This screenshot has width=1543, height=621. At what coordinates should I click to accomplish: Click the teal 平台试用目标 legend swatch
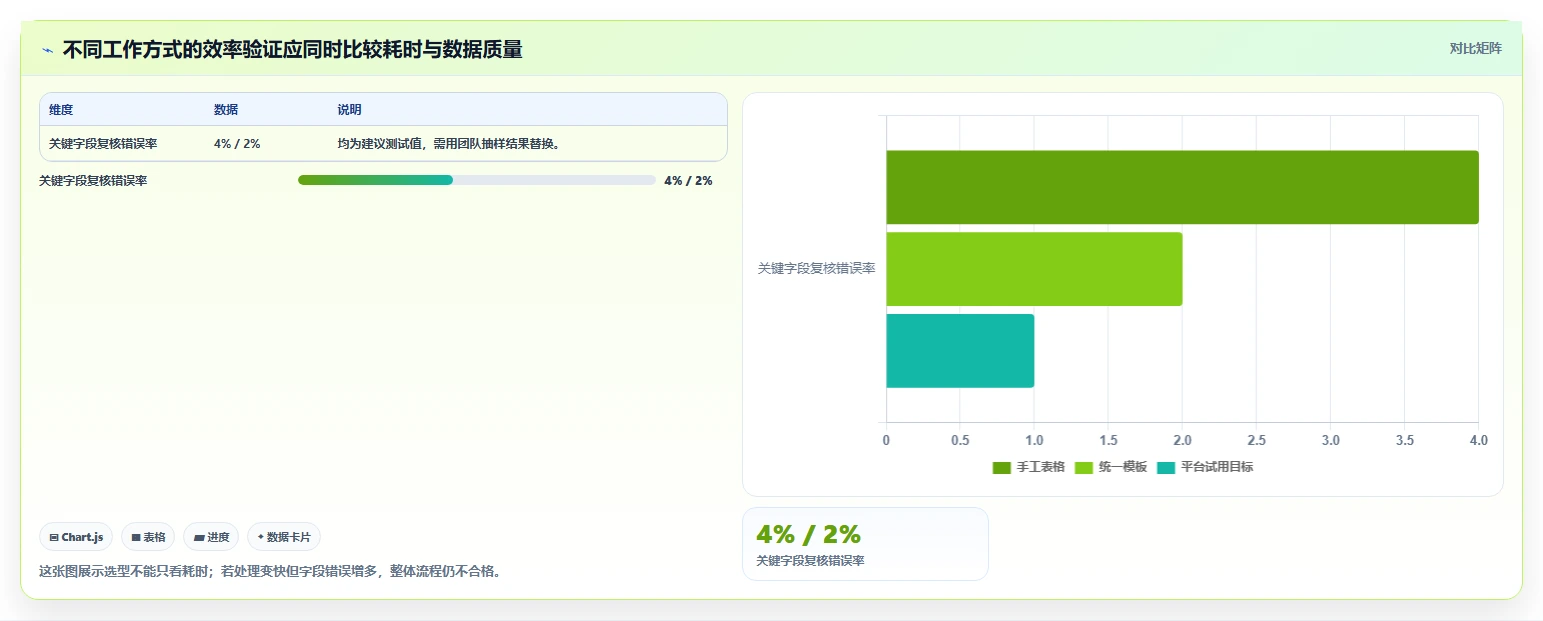click(1166, 467)
